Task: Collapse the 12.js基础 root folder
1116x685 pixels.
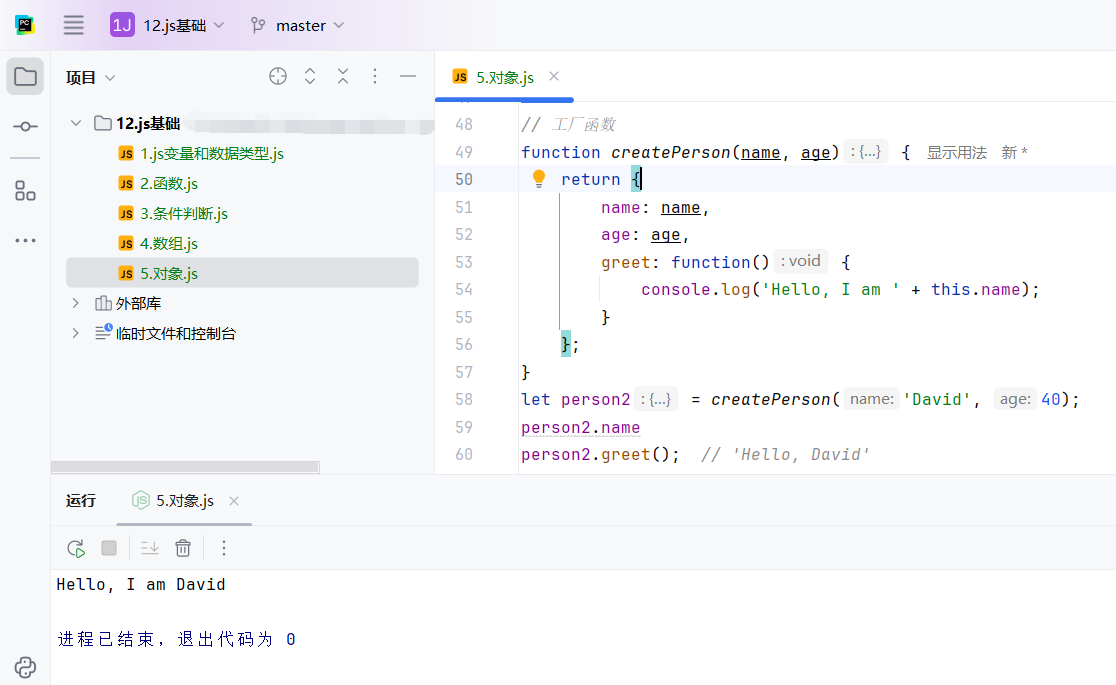Action: [75, 123]
